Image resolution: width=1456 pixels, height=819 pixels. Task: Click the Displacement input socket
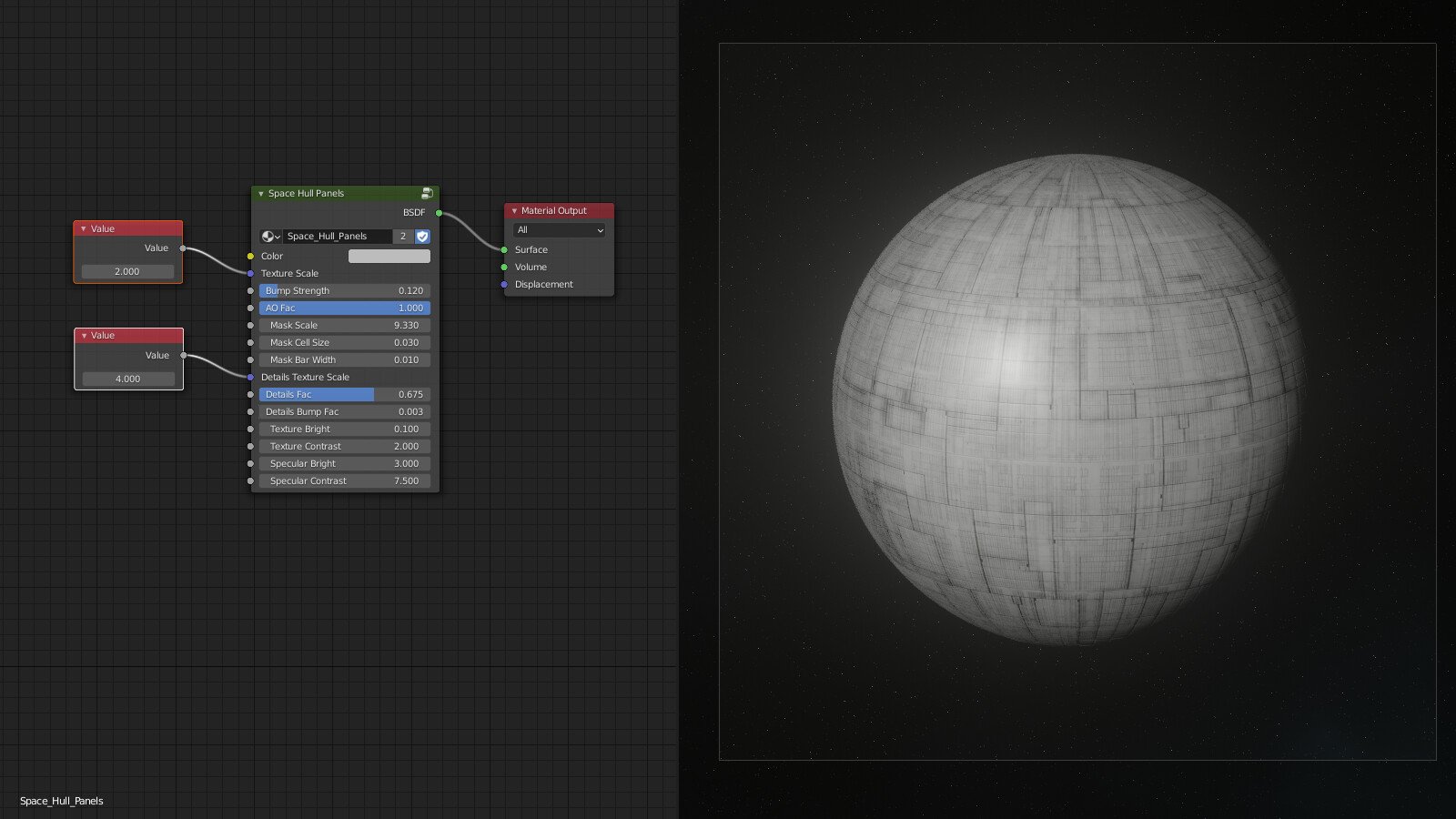pos(504,284)
